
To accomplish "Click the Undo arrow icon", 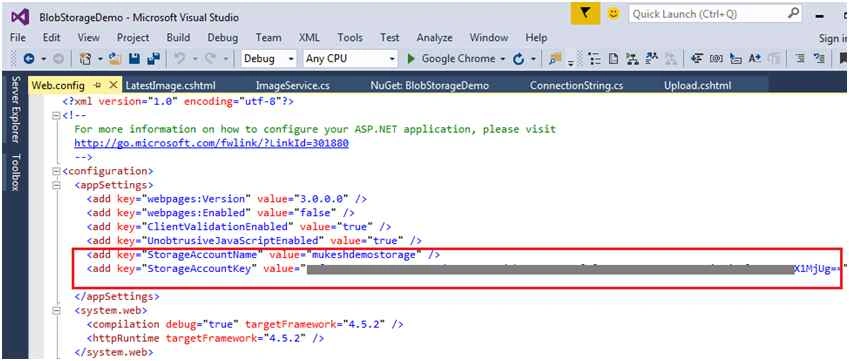I will tap(179, 58).
